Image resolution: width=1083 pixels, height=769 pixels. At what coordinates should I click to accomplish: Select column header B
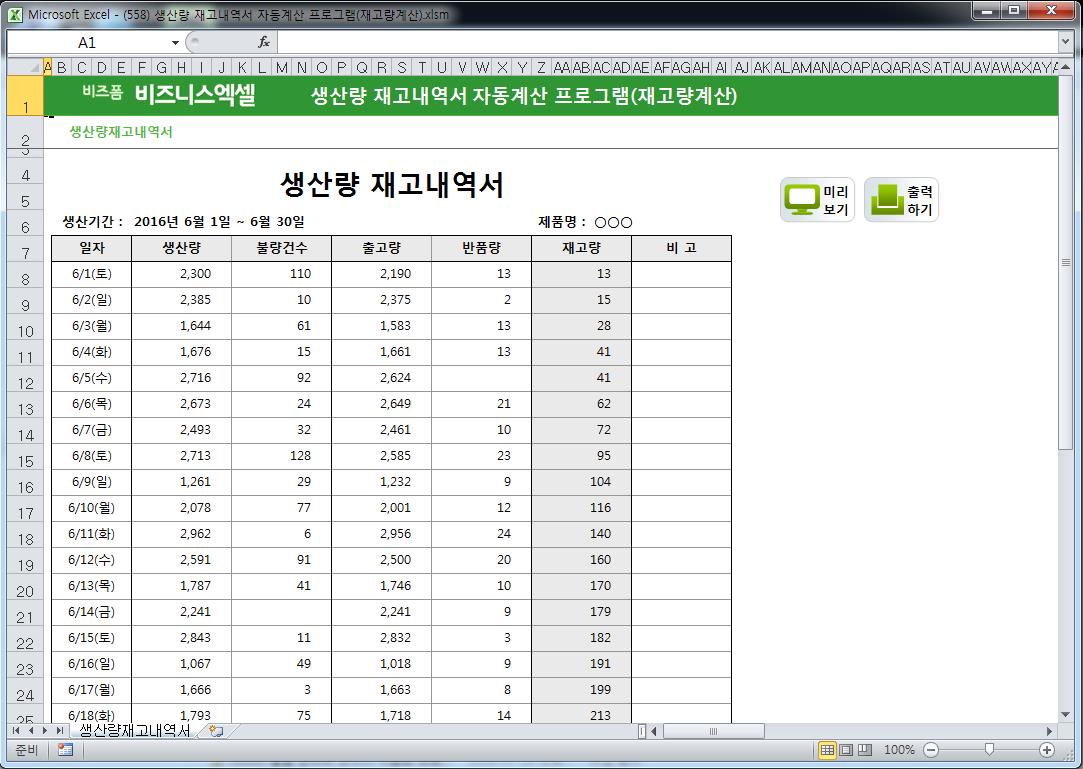[x=62, y=67]
